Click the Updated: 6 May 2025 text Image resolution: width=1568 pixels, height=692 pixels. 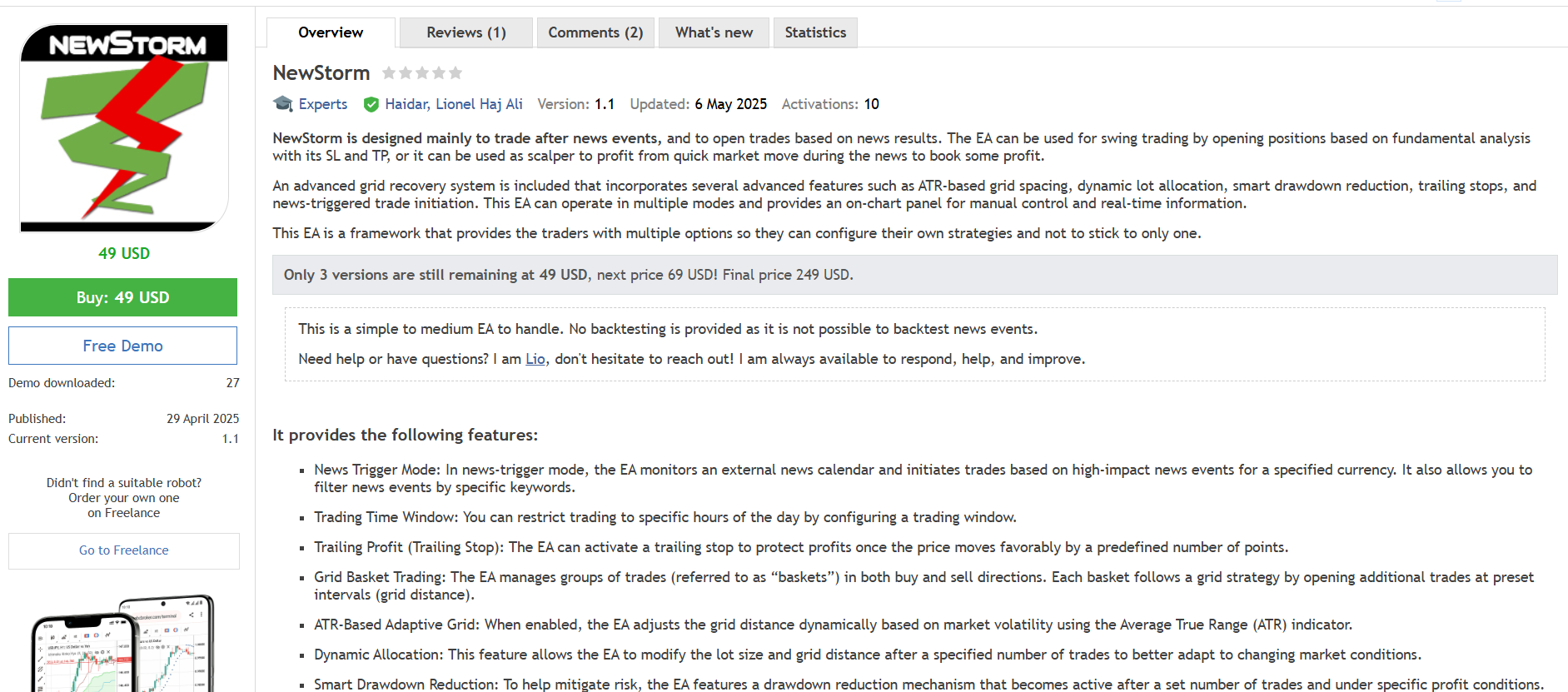(699, 104)
